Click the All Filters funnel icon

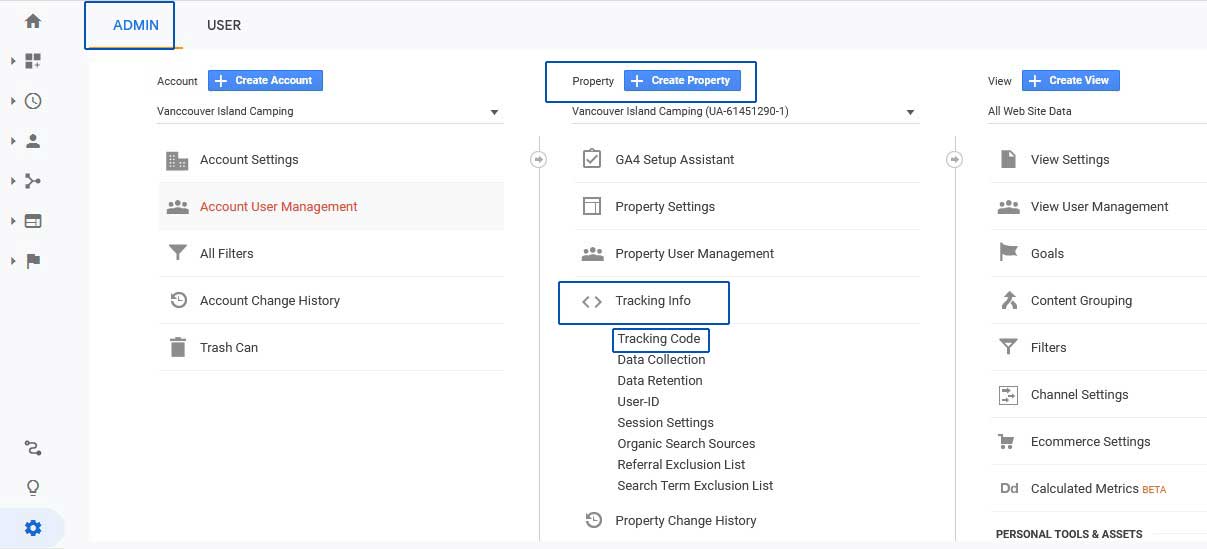pyautogui.click(x=177, y=254)
